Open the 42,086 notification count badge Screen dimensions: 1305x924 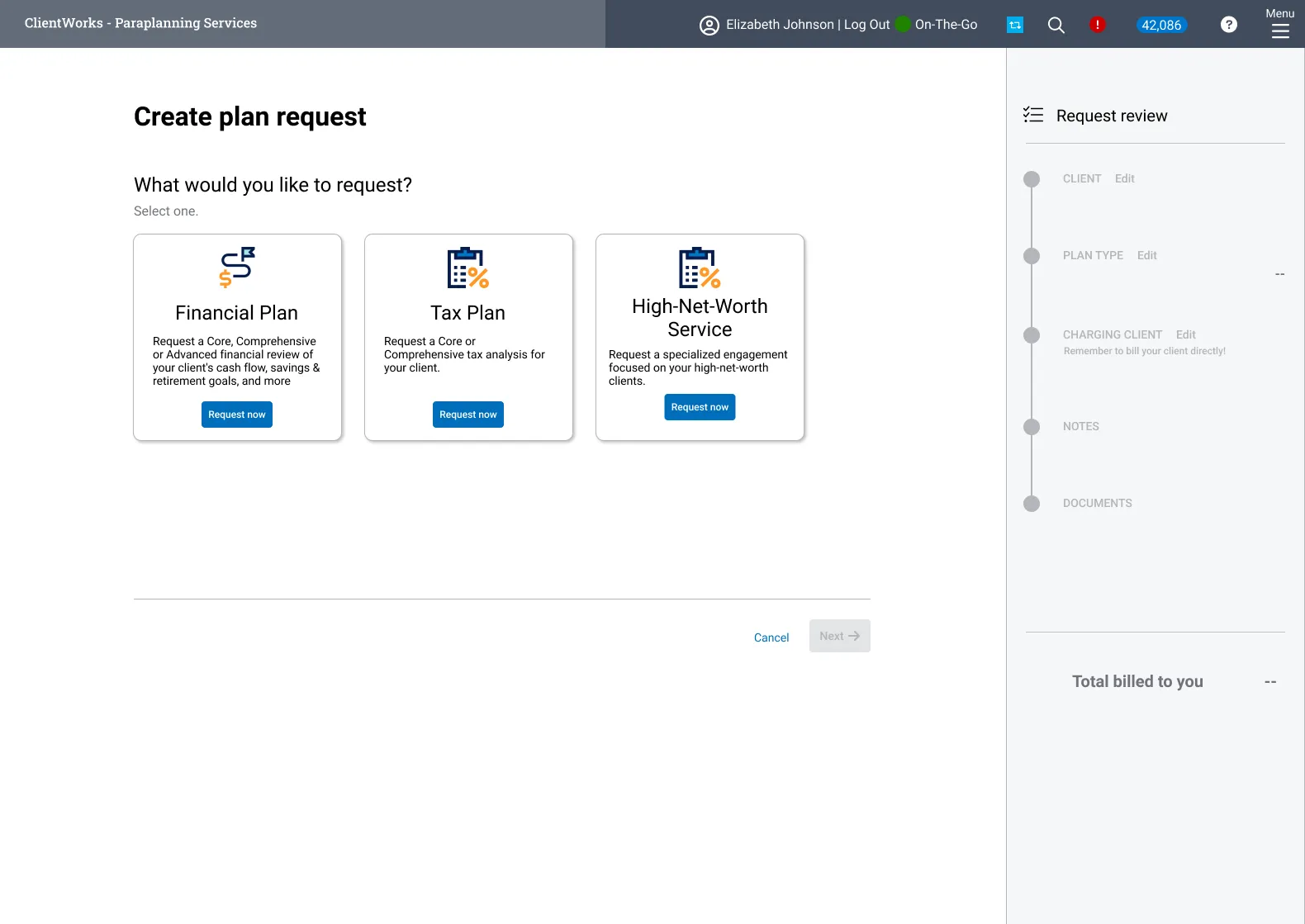(1161, 25)
